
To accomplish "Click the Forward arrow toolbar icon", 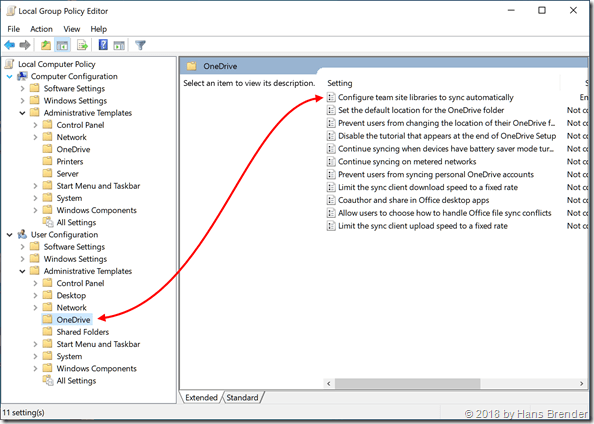I will (x=25, y=45).
